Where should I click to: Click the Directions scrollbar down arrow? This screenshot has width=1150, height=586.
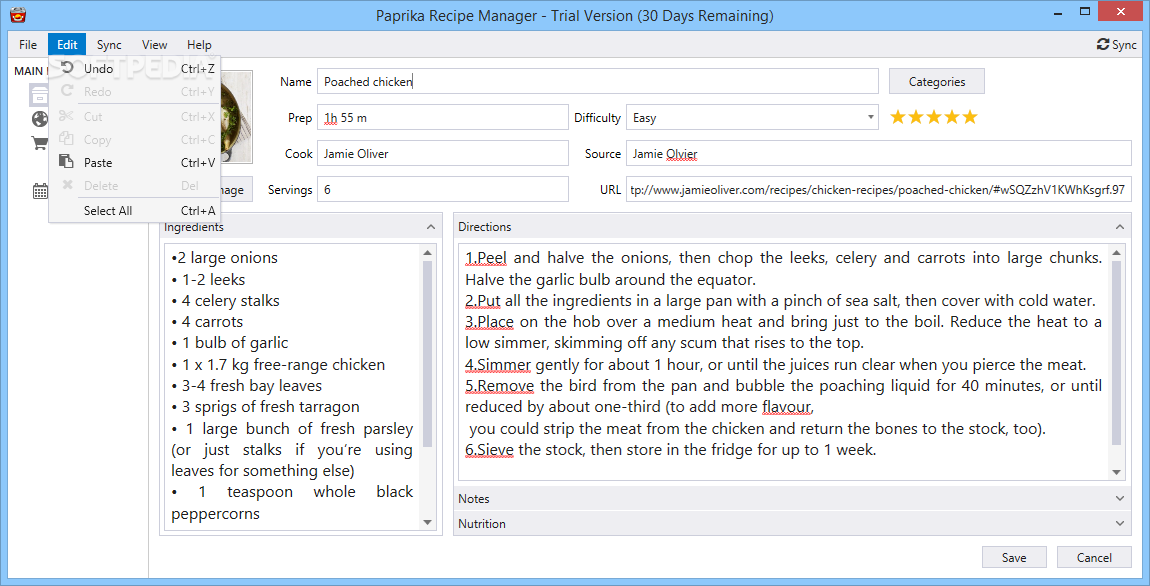1116,472
